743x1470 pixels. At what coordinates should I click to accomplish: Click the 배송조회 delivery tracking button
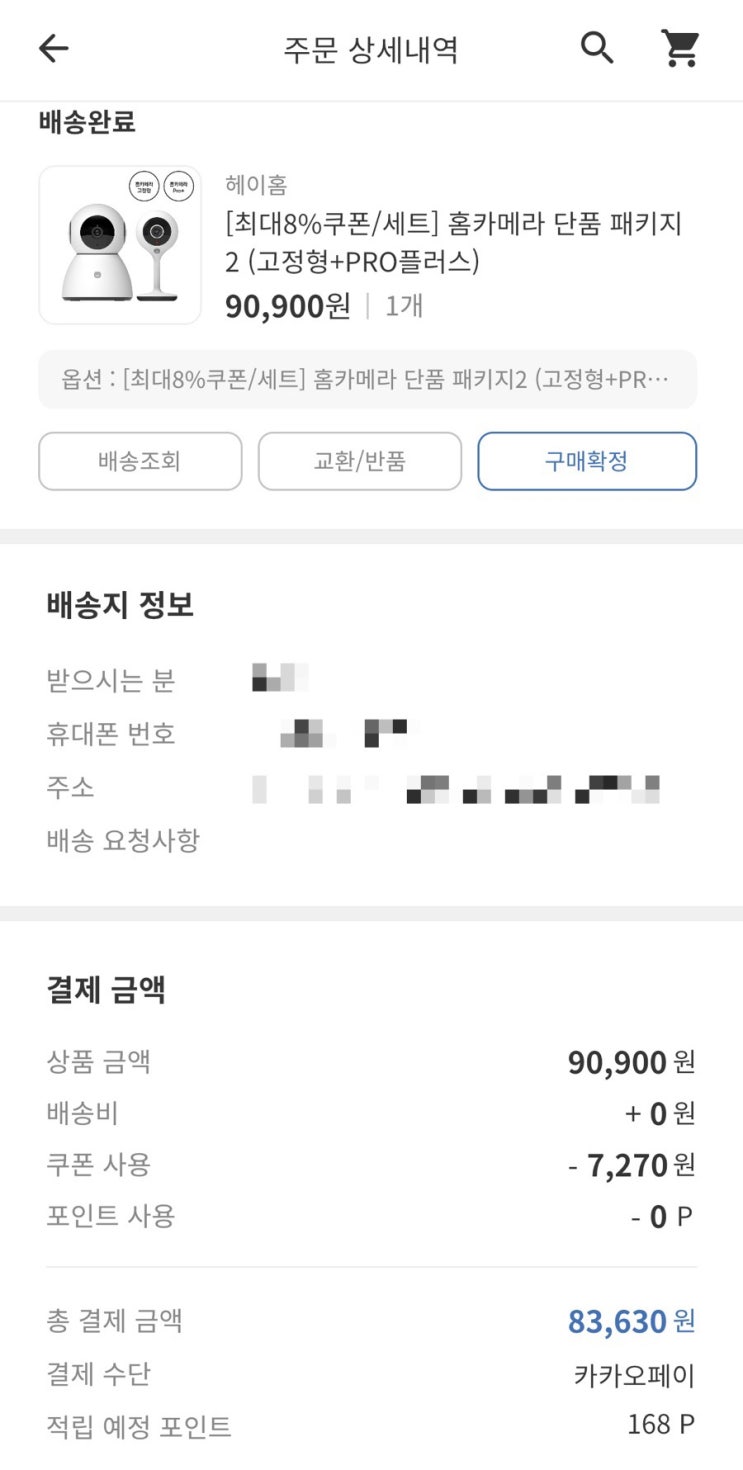pos(140,461)
